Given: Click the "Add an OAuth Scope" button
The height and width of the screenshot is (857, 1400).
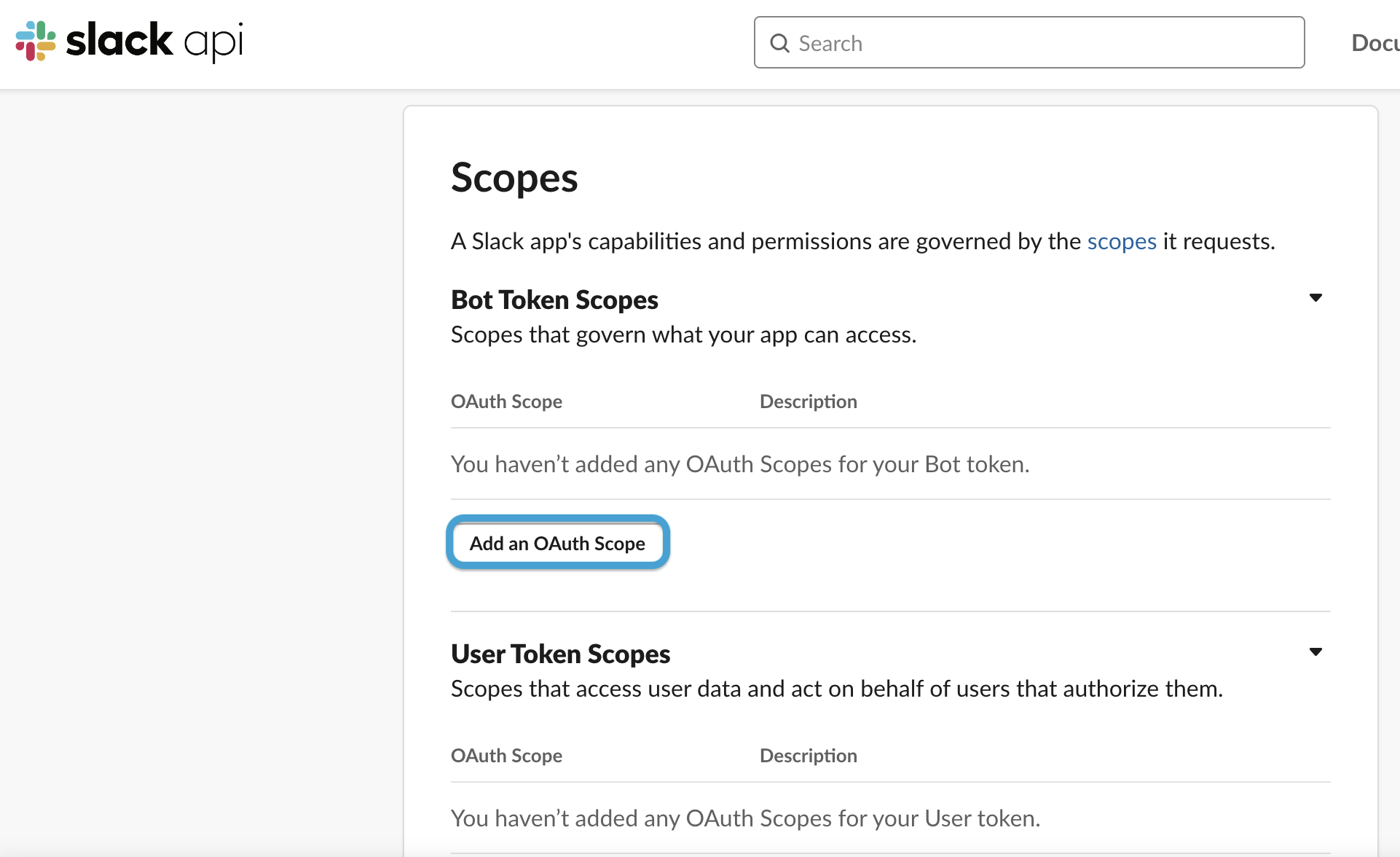Looking at the screenshot, I should tap(558, 543).
